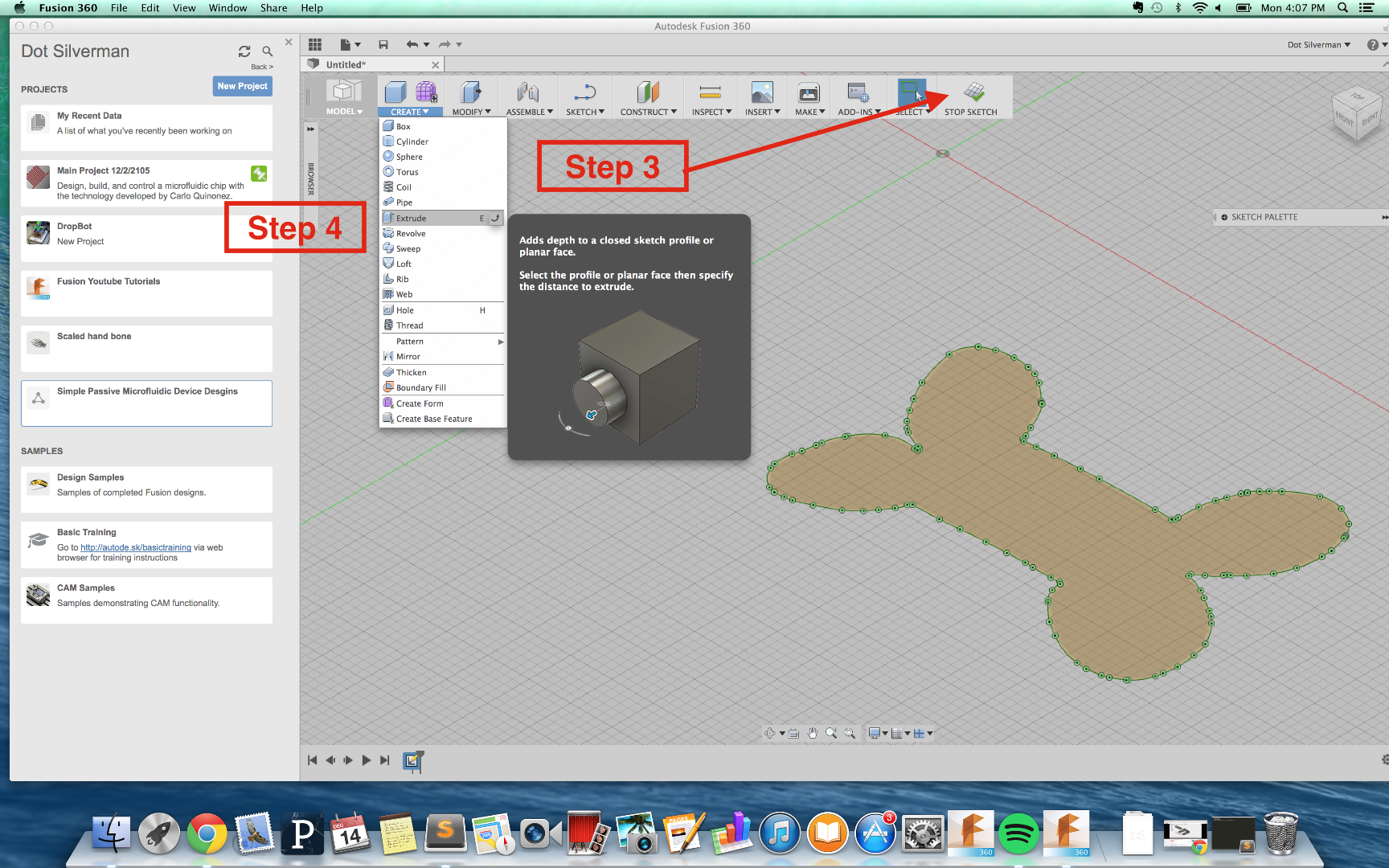
Task: Select Box from Create menu
Action: click(443, 127)
